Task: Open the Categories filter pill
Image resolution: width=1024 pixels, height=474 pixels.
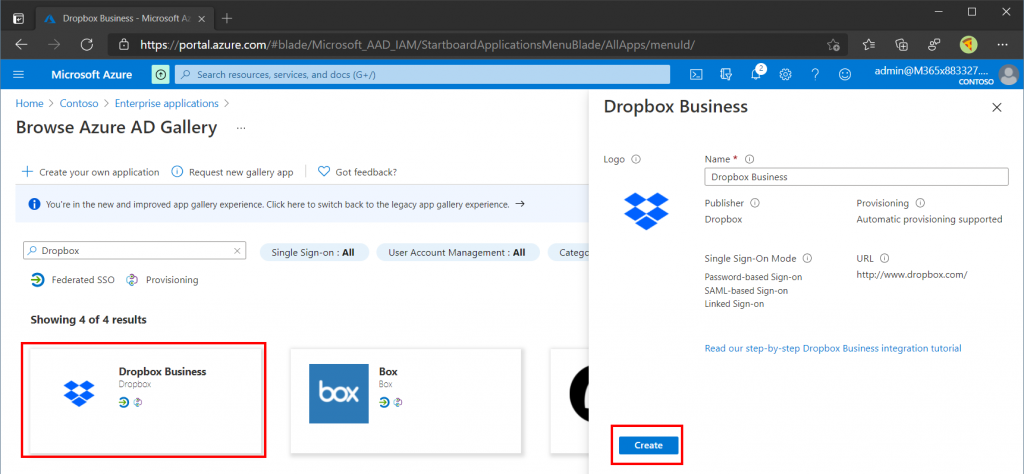Action: tap(569, 252)
